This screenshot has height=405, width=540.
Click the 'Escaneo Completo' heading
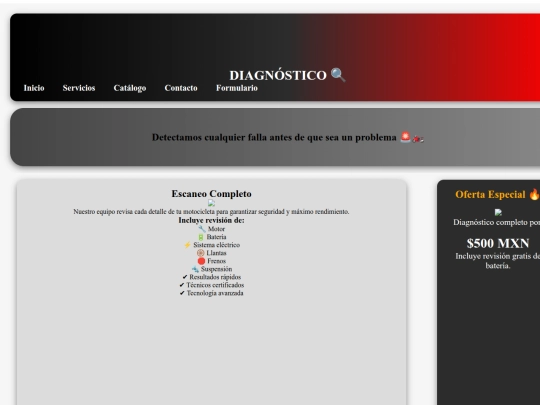click(211, 194)
